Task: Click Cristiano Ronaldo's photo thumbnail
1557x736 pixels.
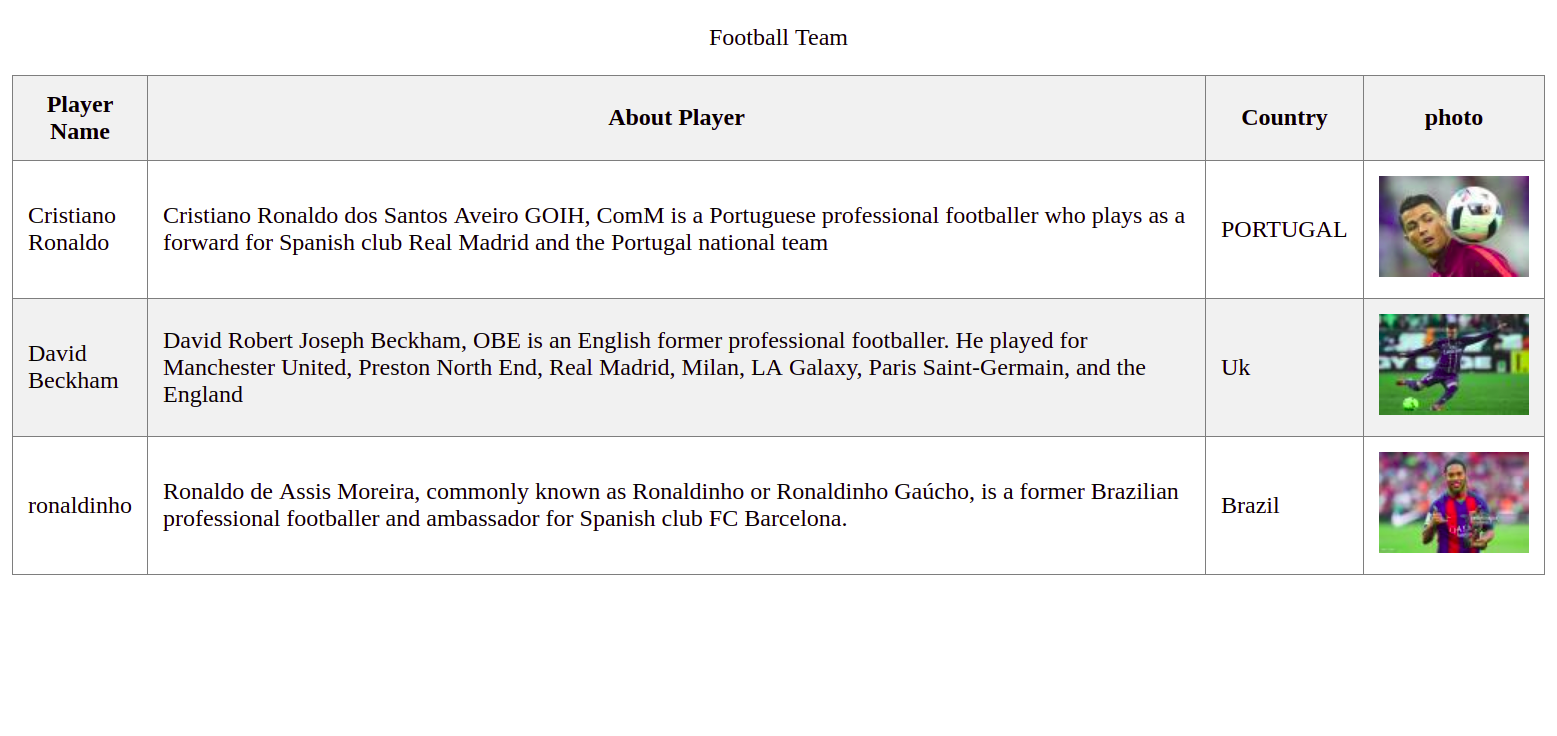Action: (1453, 227)
